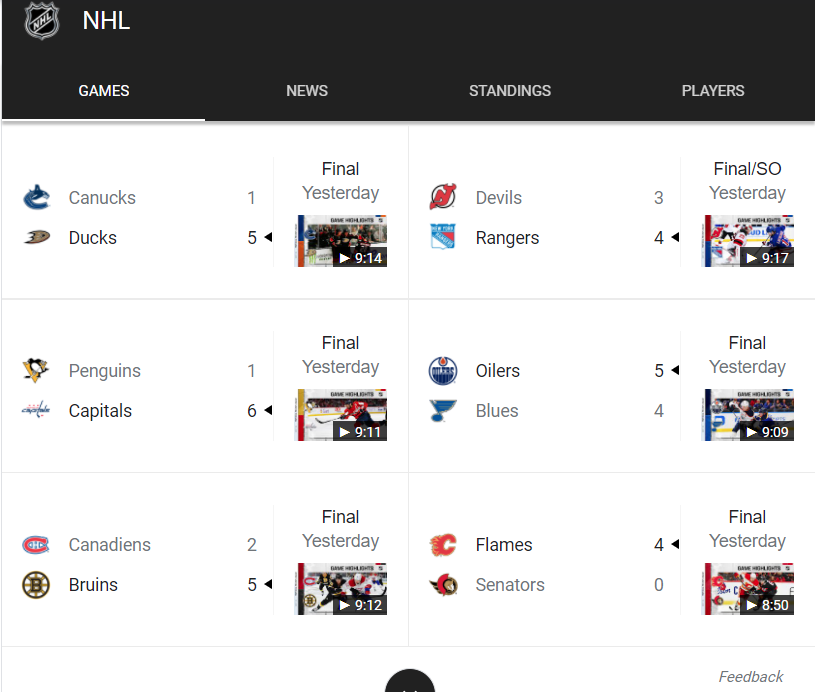815x692 pixels.
Task: Open the Capitals team name link
Action: tap(100, 411)
